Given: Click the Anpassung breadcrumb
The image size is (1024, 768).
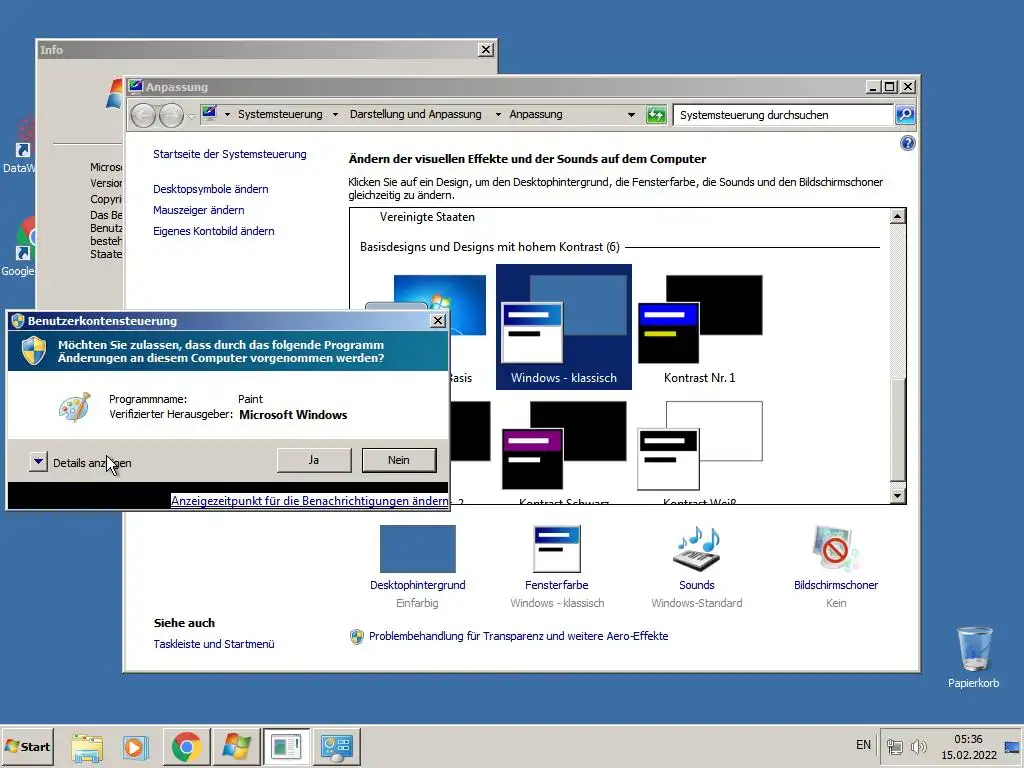Looking at the screenshot, I should tap(536, 114).
